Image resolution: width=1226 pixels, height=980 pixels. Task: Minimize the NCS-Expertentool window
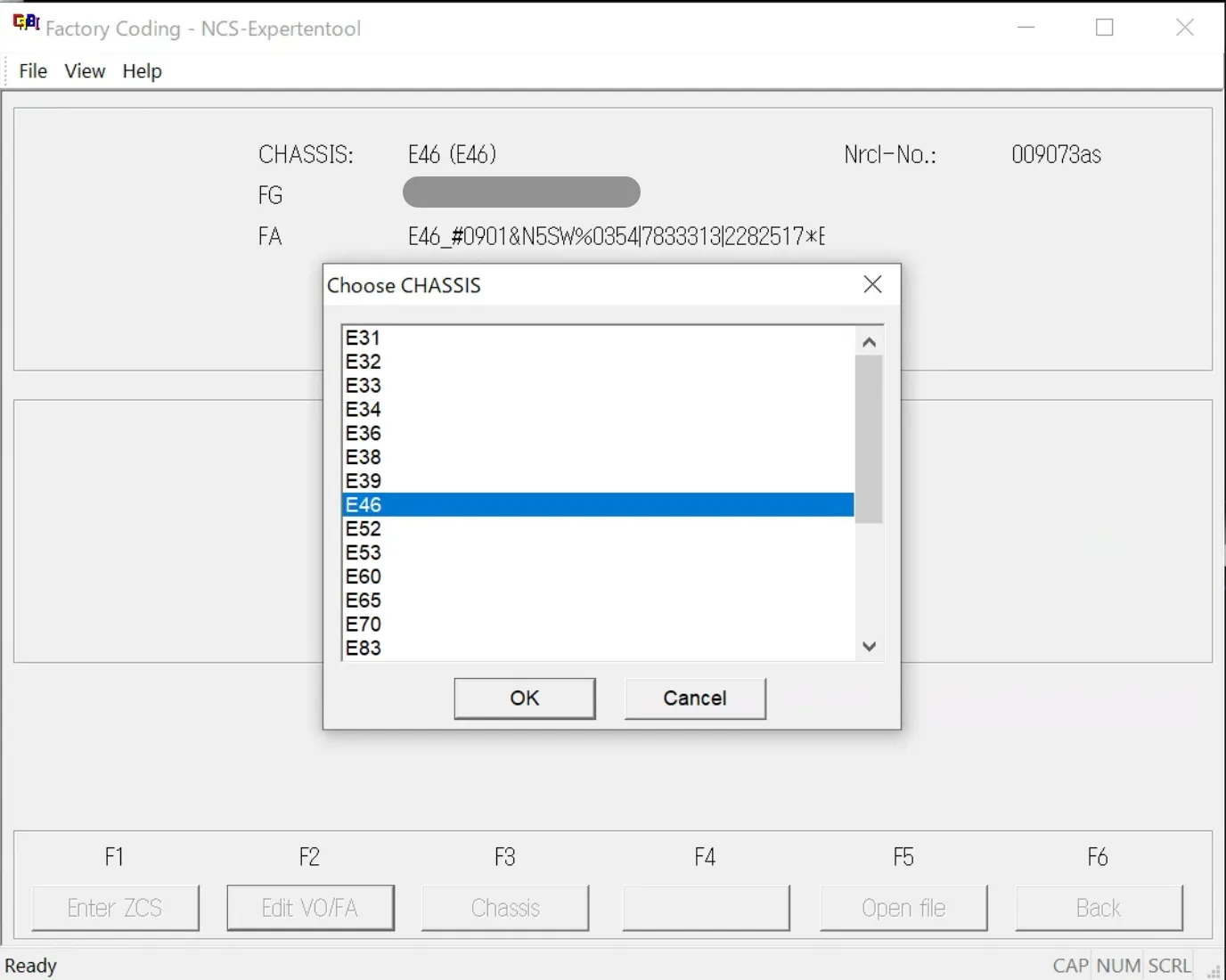pos(1026,28)
